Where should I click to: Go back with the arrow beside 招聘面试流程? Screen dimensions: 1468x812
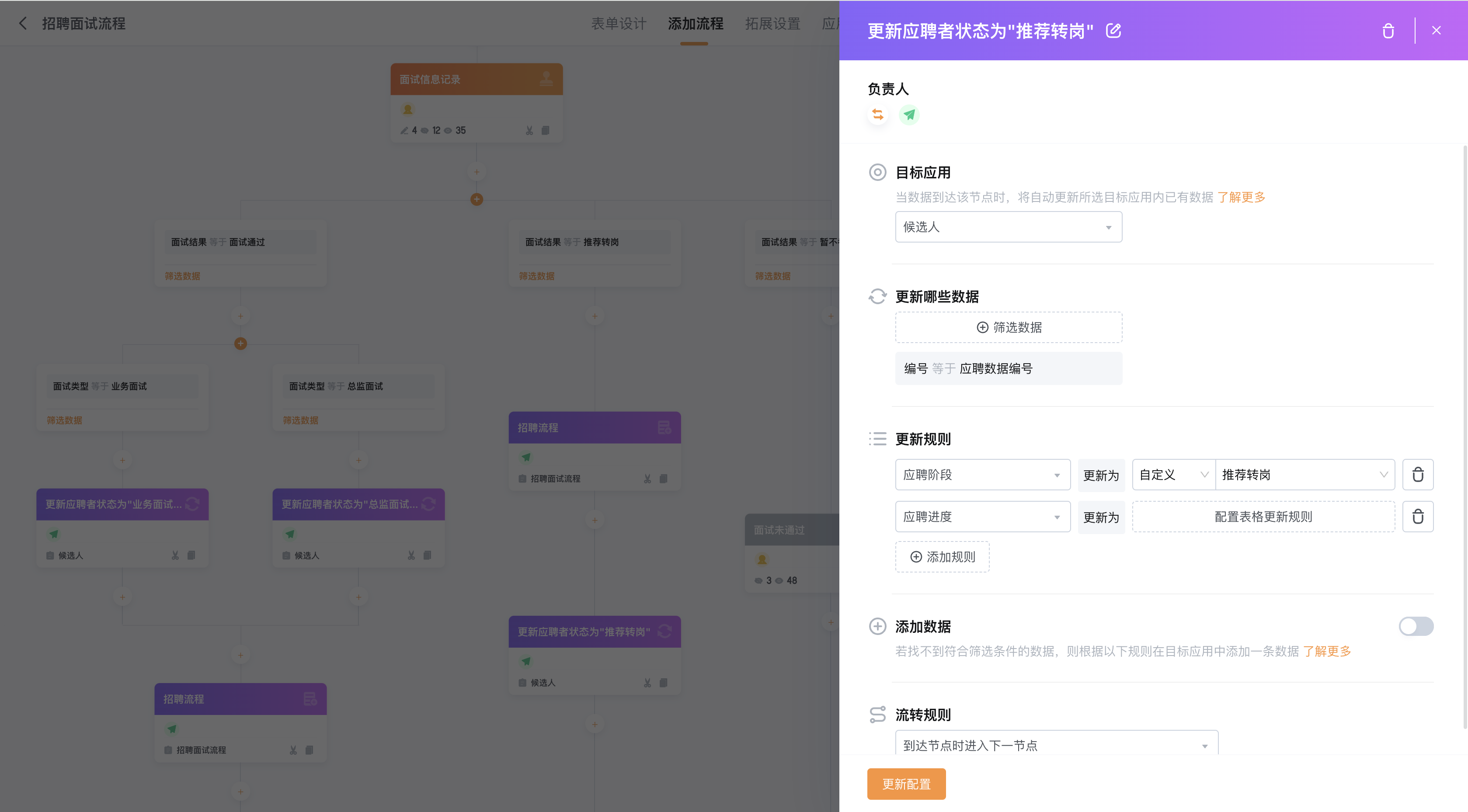click(x=23, y=23)
